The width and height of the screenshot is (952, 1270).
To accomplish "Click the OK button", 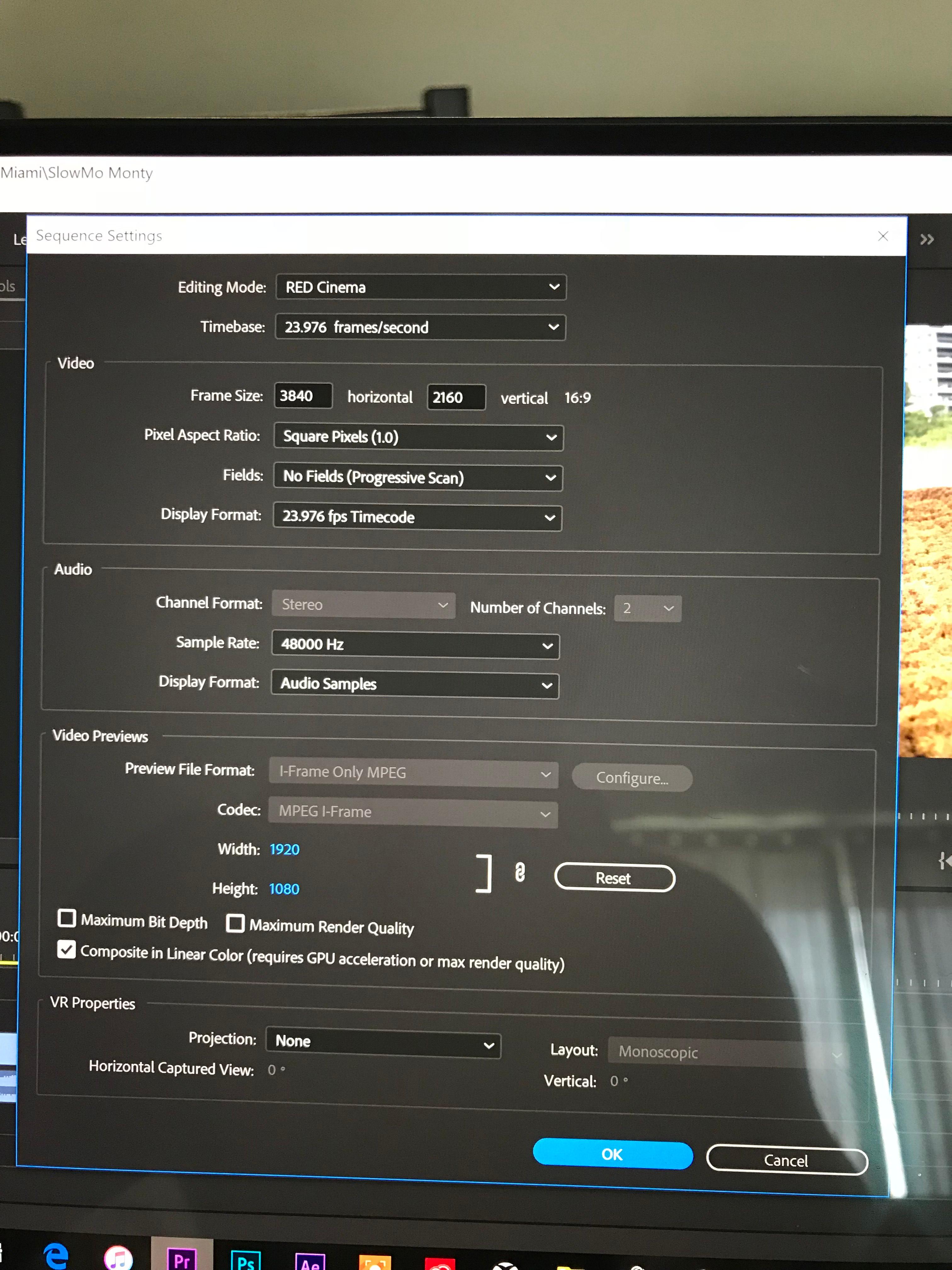I will [x=613, y=1154].
